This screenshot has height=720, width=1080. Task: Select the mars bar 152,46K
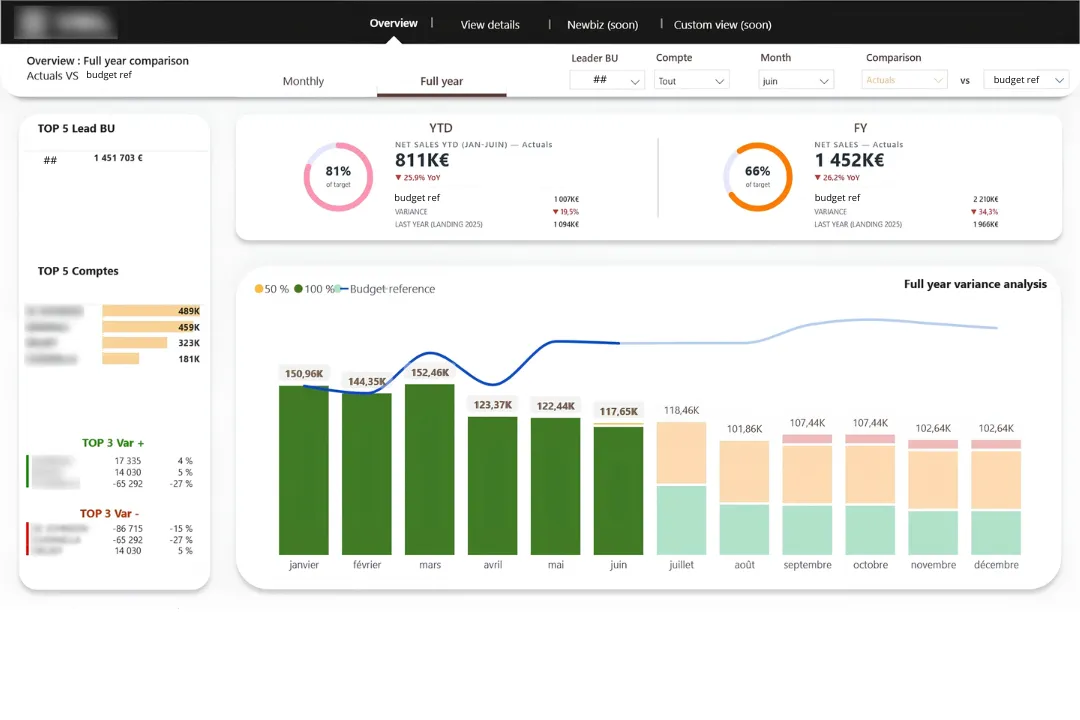pyautogui.click(x=430, y=469)
